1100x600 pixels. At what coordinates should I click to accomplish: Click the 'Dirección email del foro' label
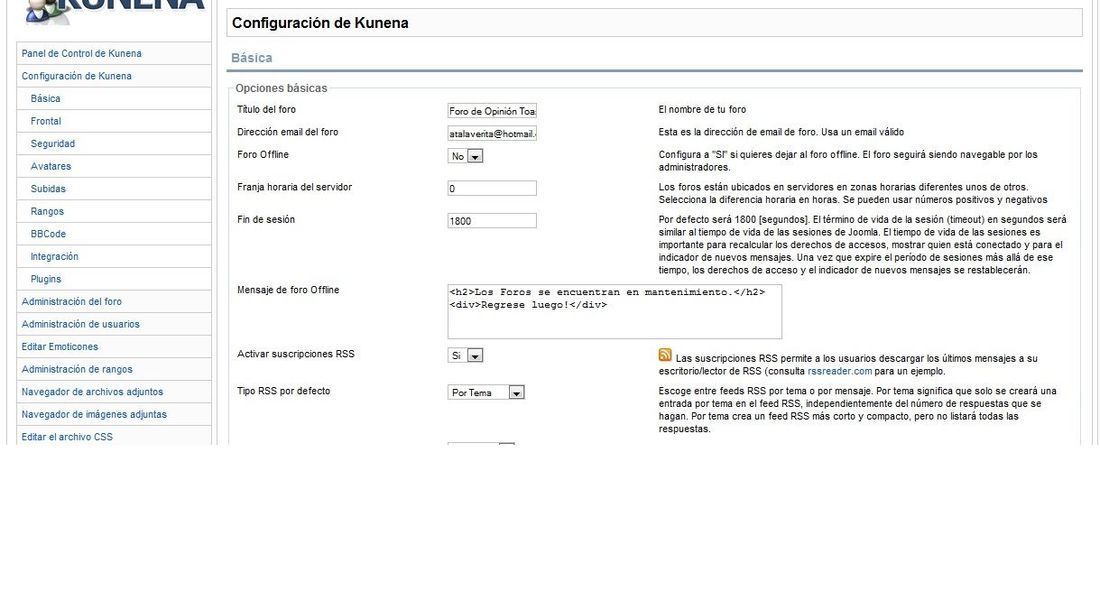(288, 132)
